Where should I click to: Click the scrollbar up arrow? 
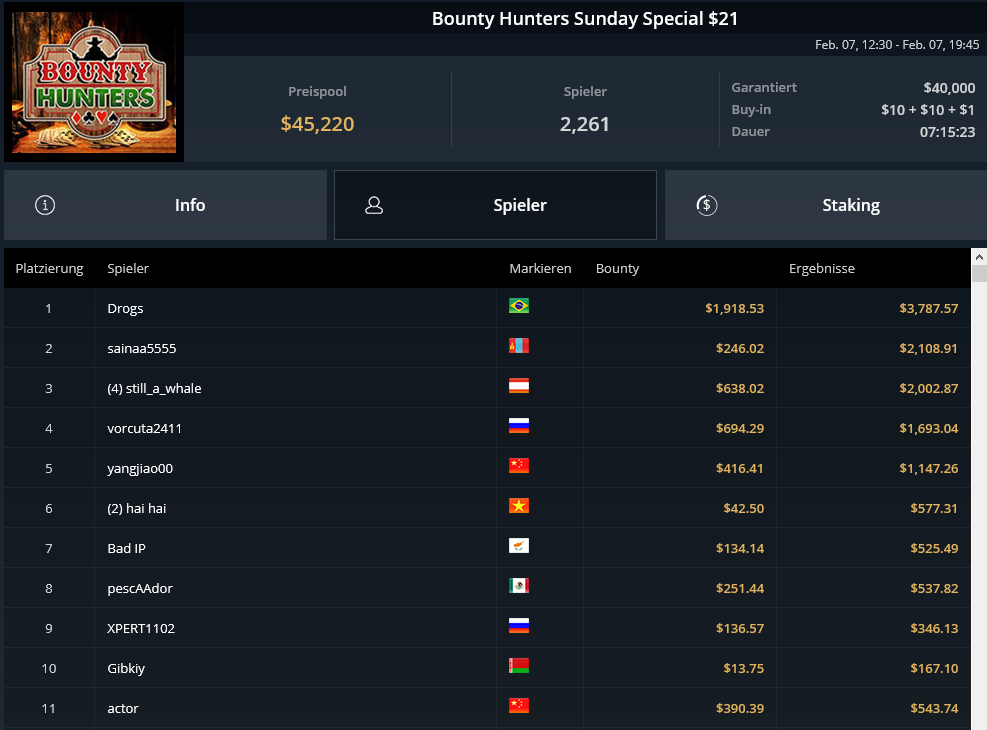coord(979,257)
